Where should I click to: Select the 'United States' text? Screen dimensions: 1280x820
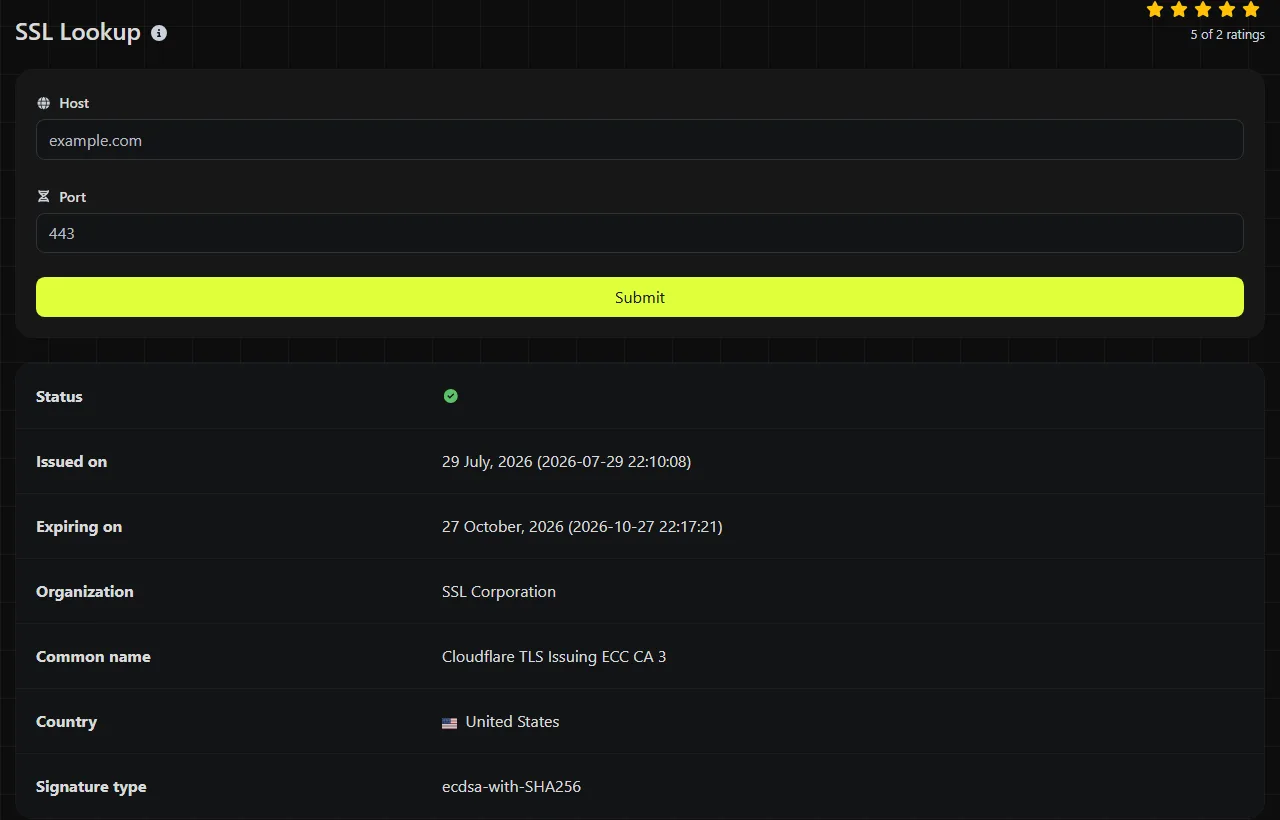[512, 722]
